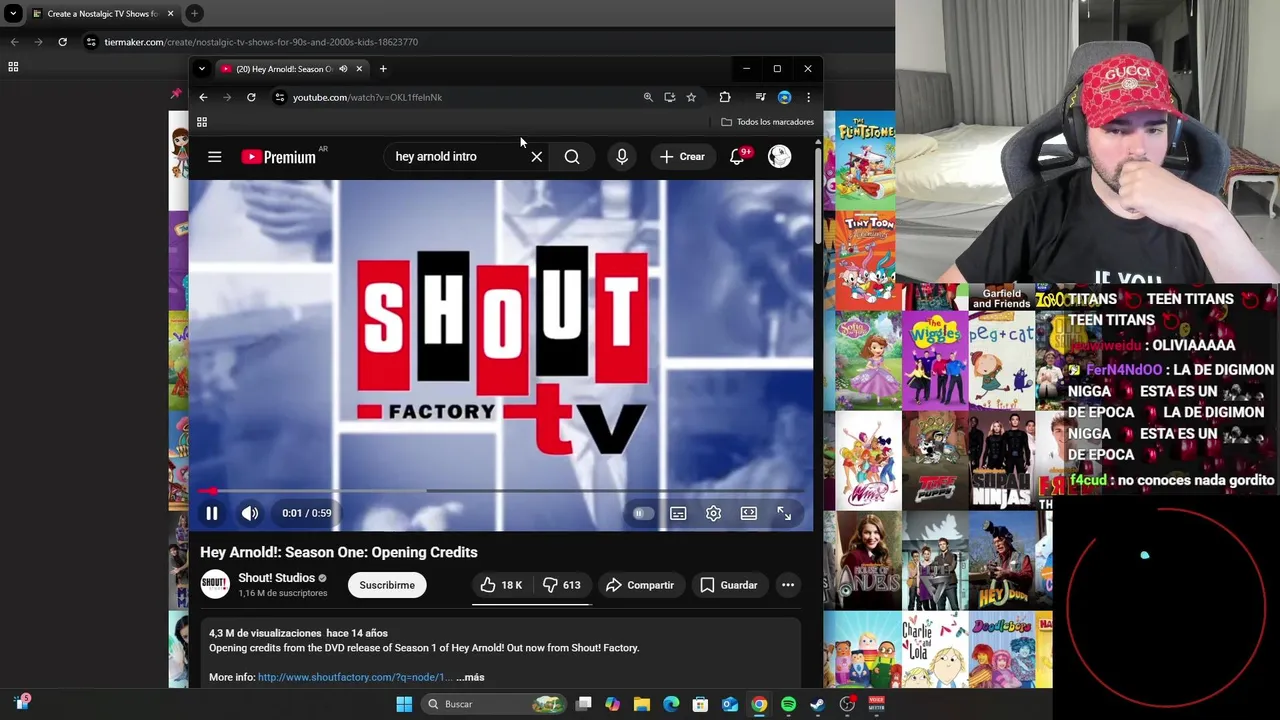
Task: Open new tab in the Tiermaker window
Action: [195, 14]
